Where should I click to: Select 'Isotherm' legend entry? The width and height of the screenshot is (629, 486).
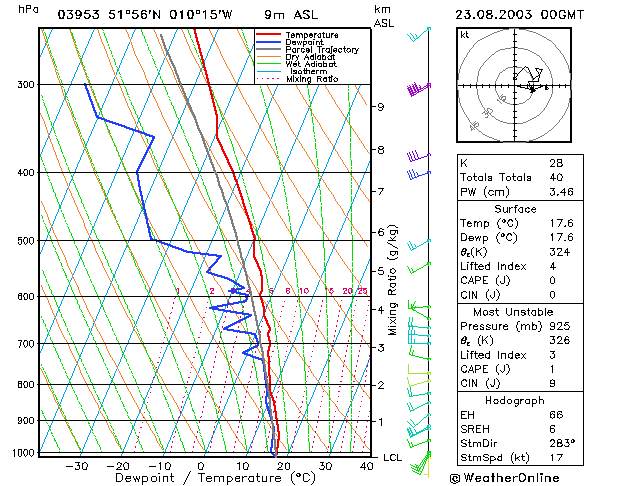309,71
